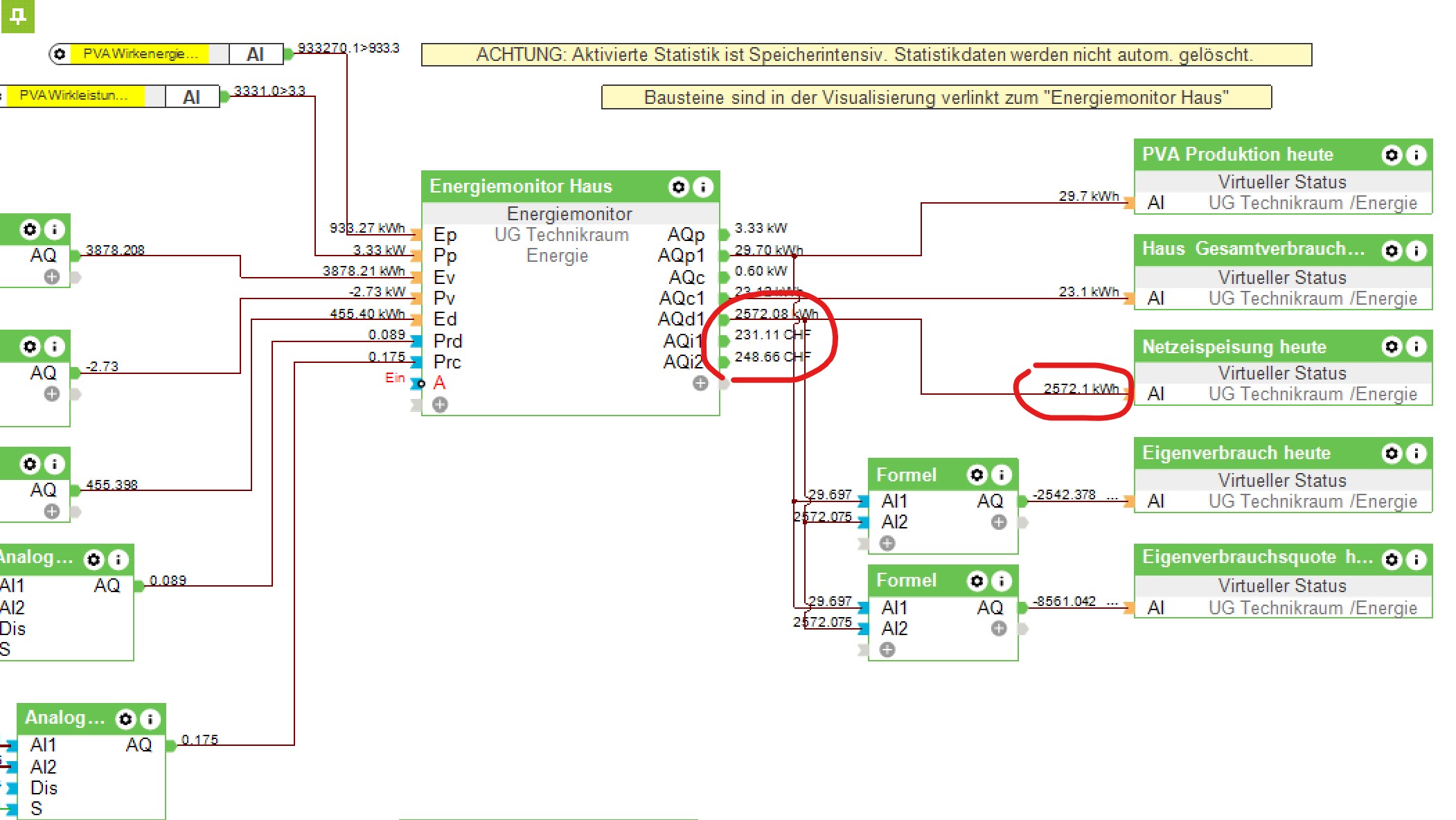Select the 23.1 kWh value at Haus Gesamtverbrauch
Image resolution: width=1456 pixels, height=820 pixels.
tap(1089, 292)
